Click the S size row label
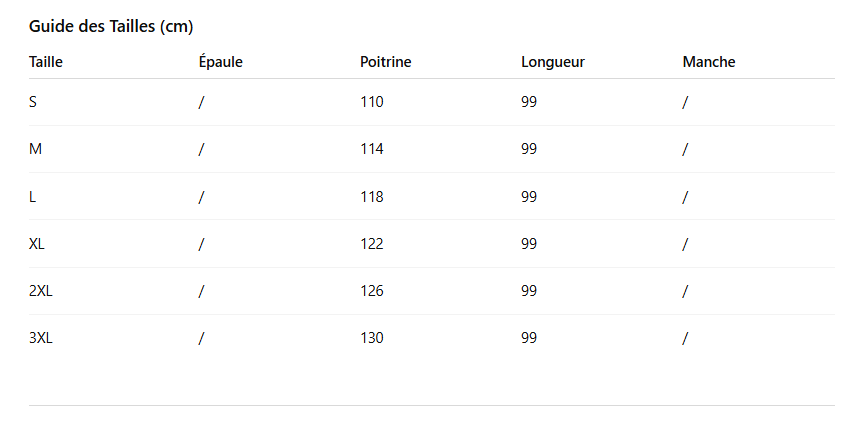852x432 pixels. pyautogui.click(x=33, y=102)
